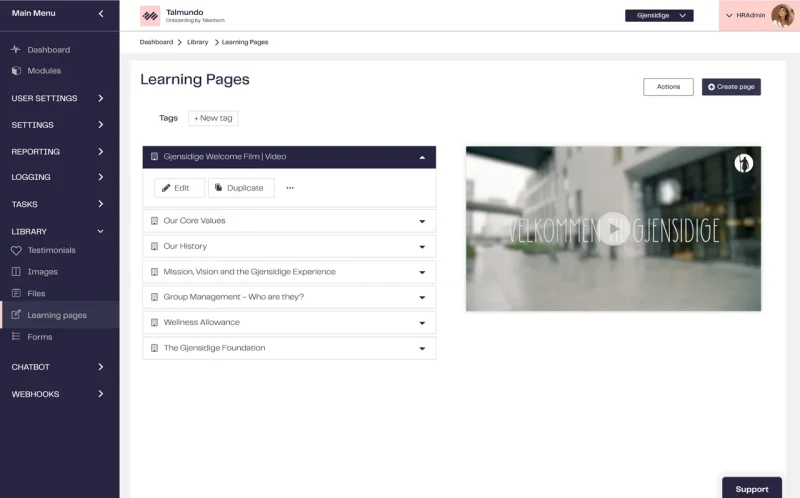Viewport: 800px width, 498px height.
Task: Click the Modules cube icon
Action: point(16,70)
